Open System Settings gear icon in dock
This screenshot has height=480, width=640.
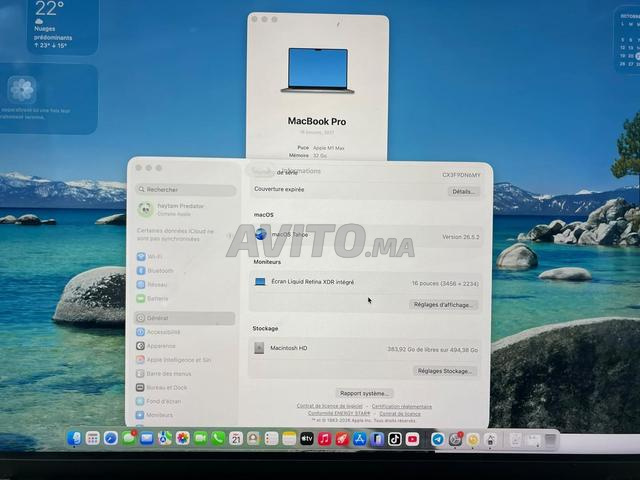click(455, 439)
